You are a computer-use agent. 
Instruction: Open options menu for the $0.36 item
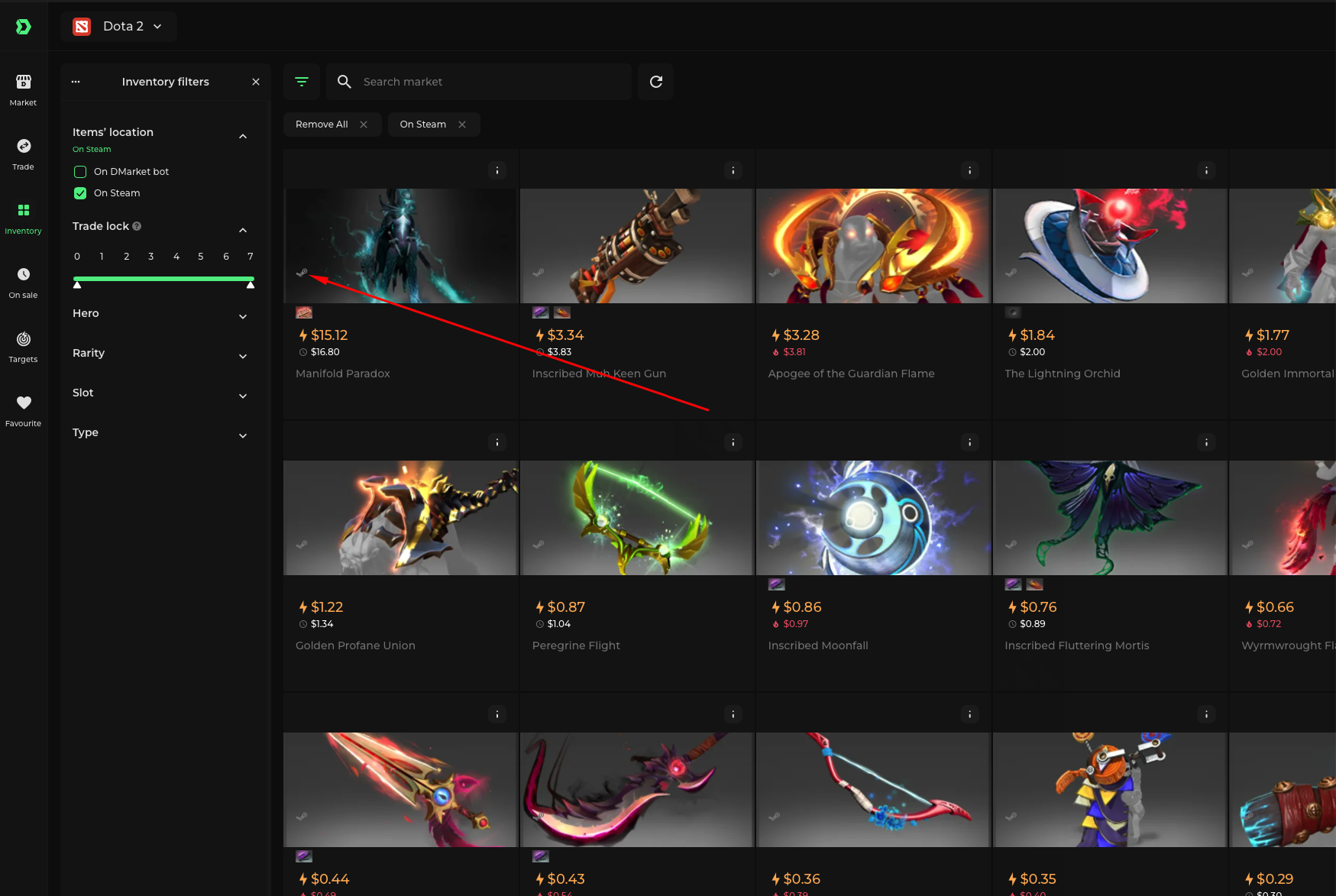pyautogui.click(x=970, y=714)
